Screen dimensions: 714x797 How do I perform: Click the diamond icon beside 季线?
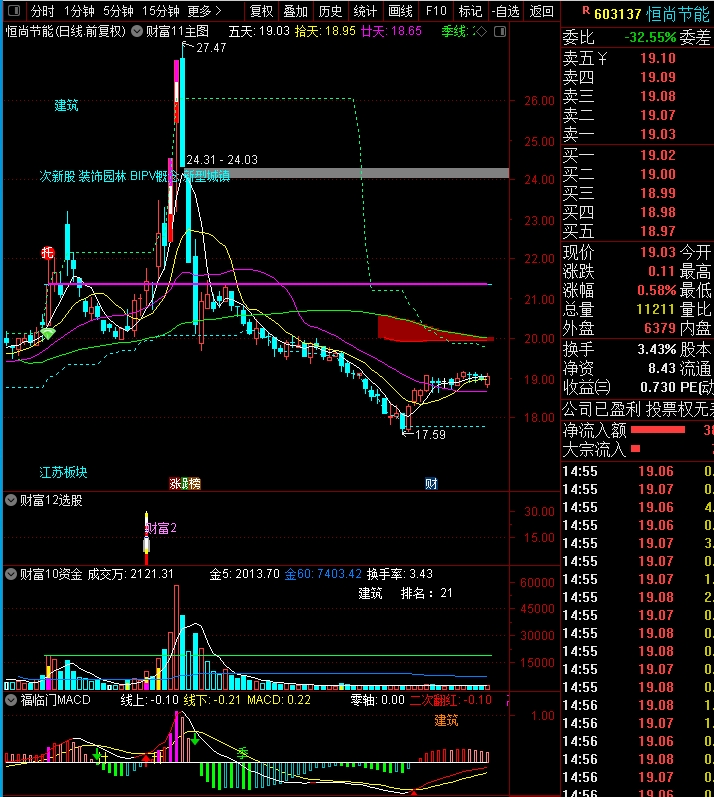coord(481,32)
